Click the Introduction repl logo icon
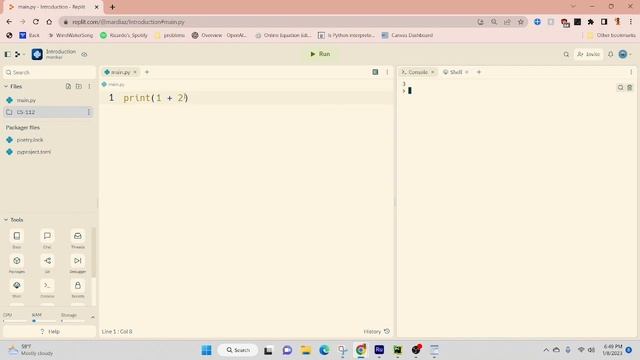The image size is (640, 360). tap(37, 54)
